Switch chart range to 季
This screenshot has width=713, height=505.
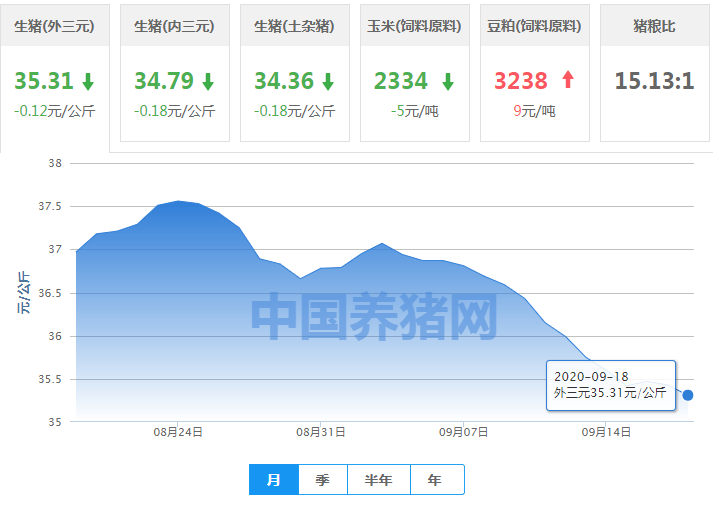click(323, 480)
